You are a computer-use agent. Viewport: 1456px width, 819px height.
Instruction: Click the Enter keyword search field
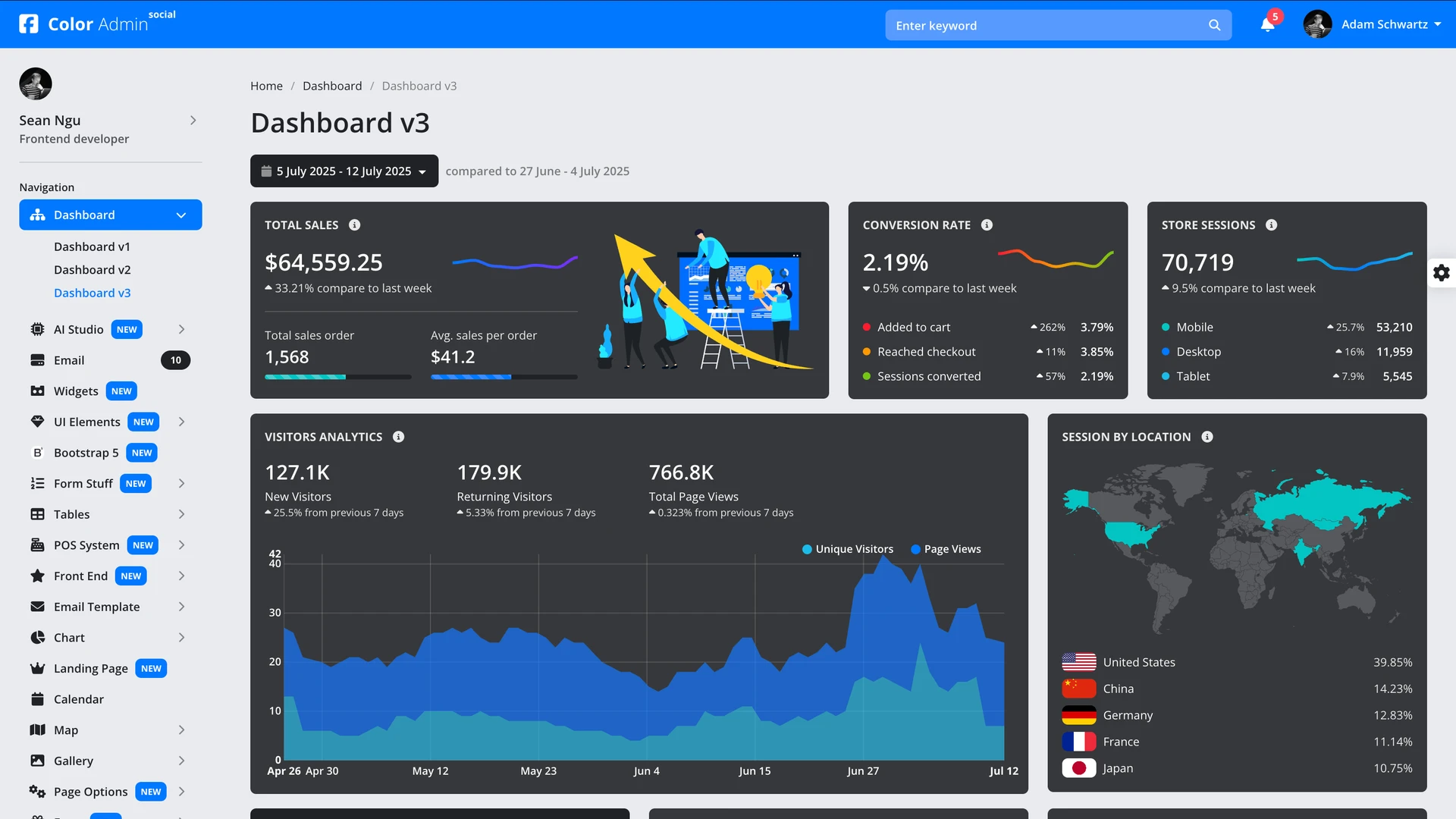click(1058, 25)
